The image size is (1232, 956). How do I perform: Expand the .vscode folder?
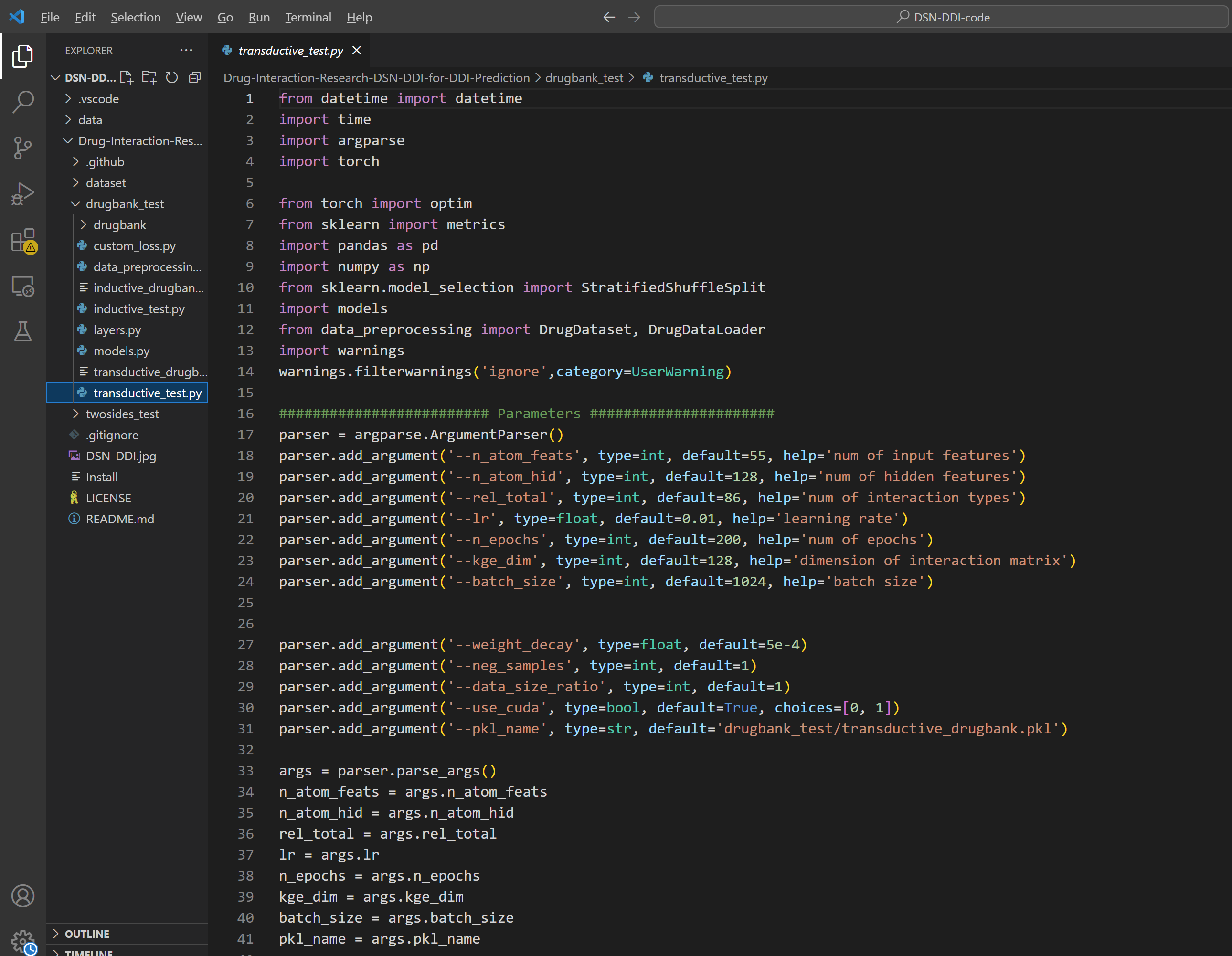(99, 99)
